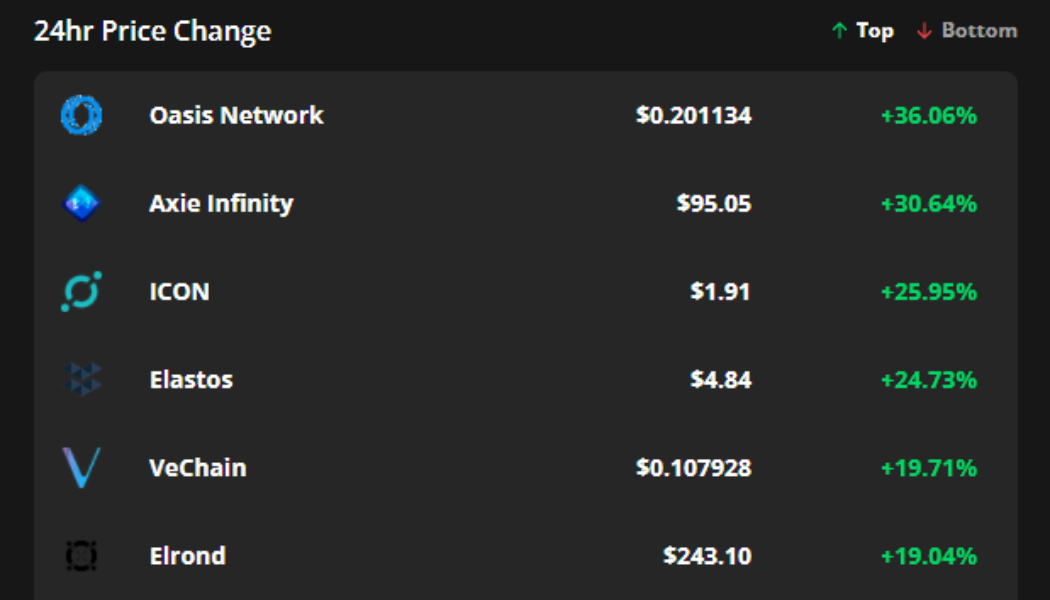
Task: Switch to the Bottom losers tab
Action: (979, 31)
